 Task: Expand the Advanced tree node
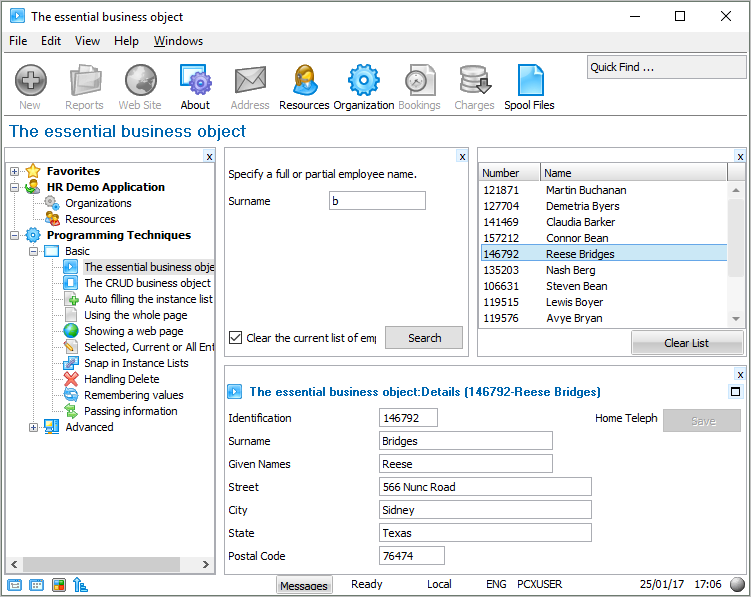click(x=33, y=427)
